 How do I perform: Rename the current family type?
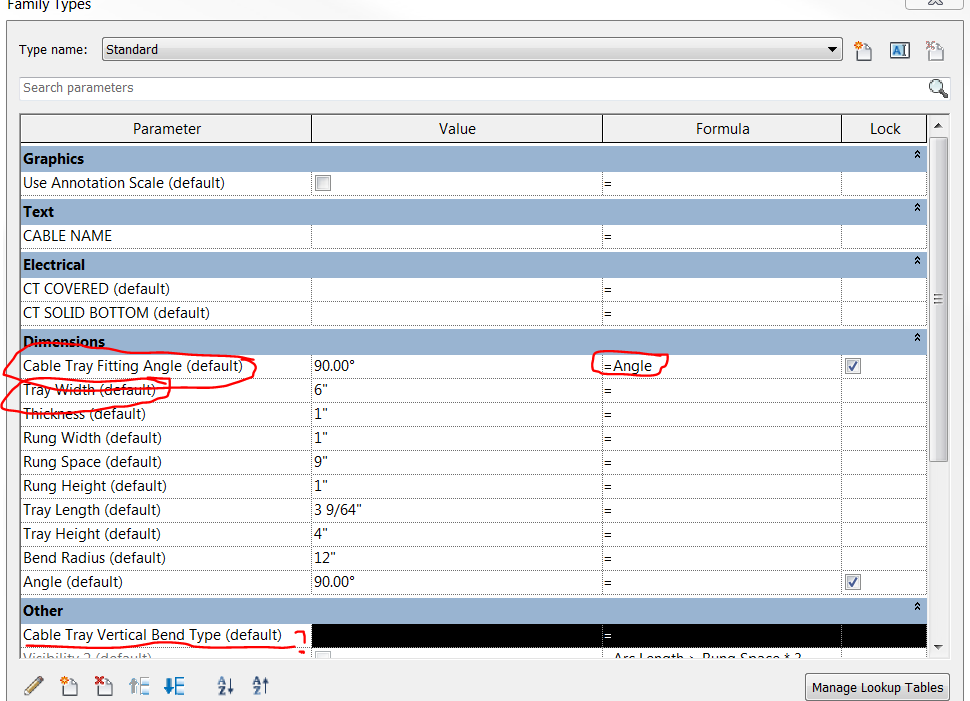coord(899,50)
